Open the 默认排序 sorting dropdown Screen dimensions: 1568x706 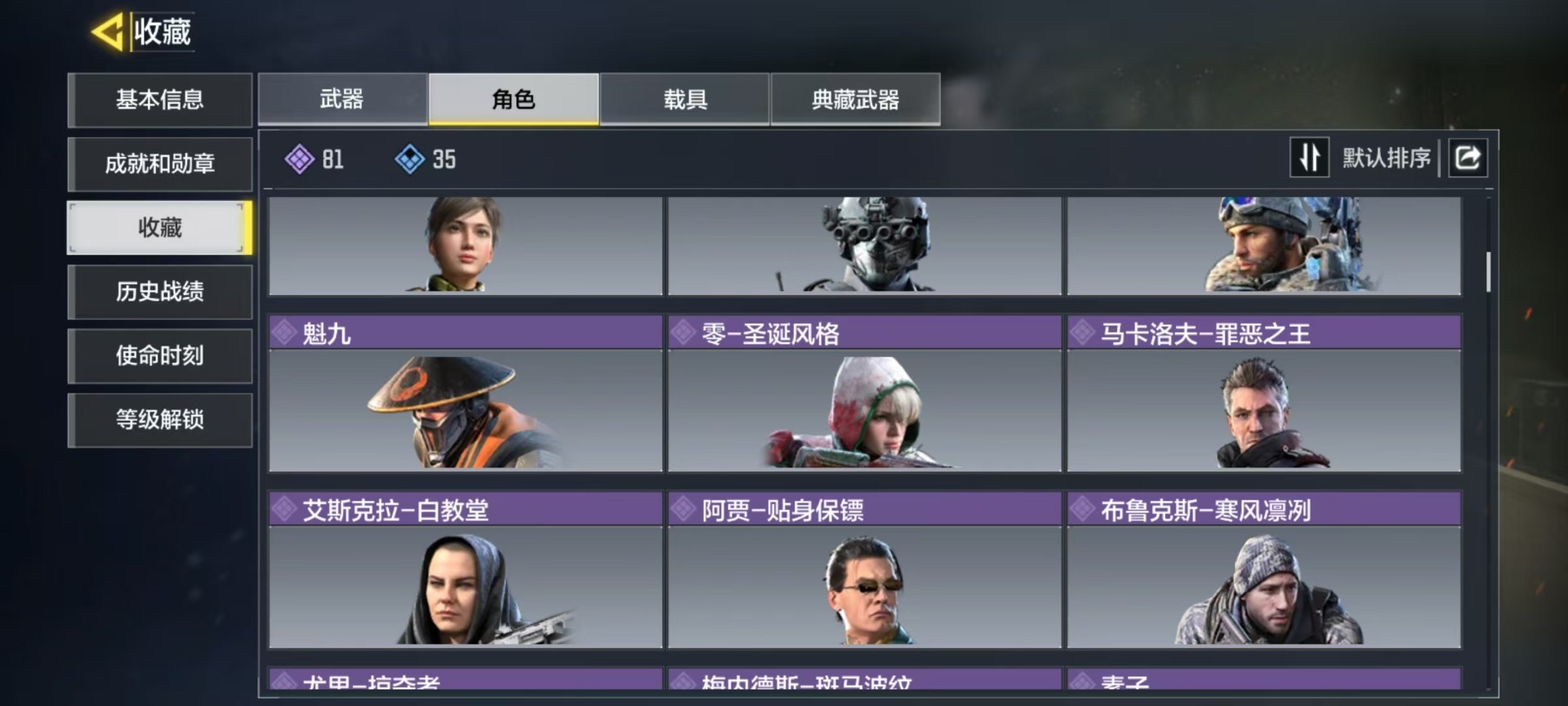coord(1386,158)
